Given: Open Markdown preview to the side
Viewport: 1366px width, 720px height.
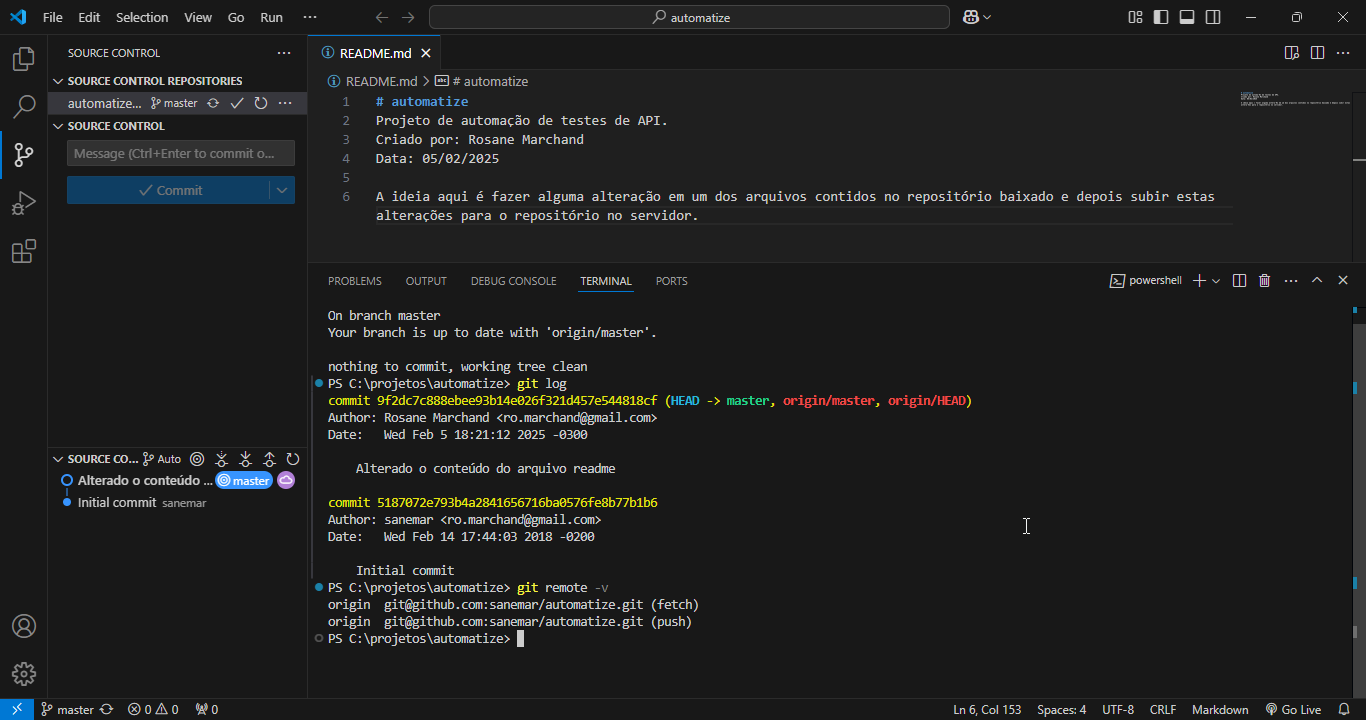Looking at the screenshot, I should tap(1292, 53).
